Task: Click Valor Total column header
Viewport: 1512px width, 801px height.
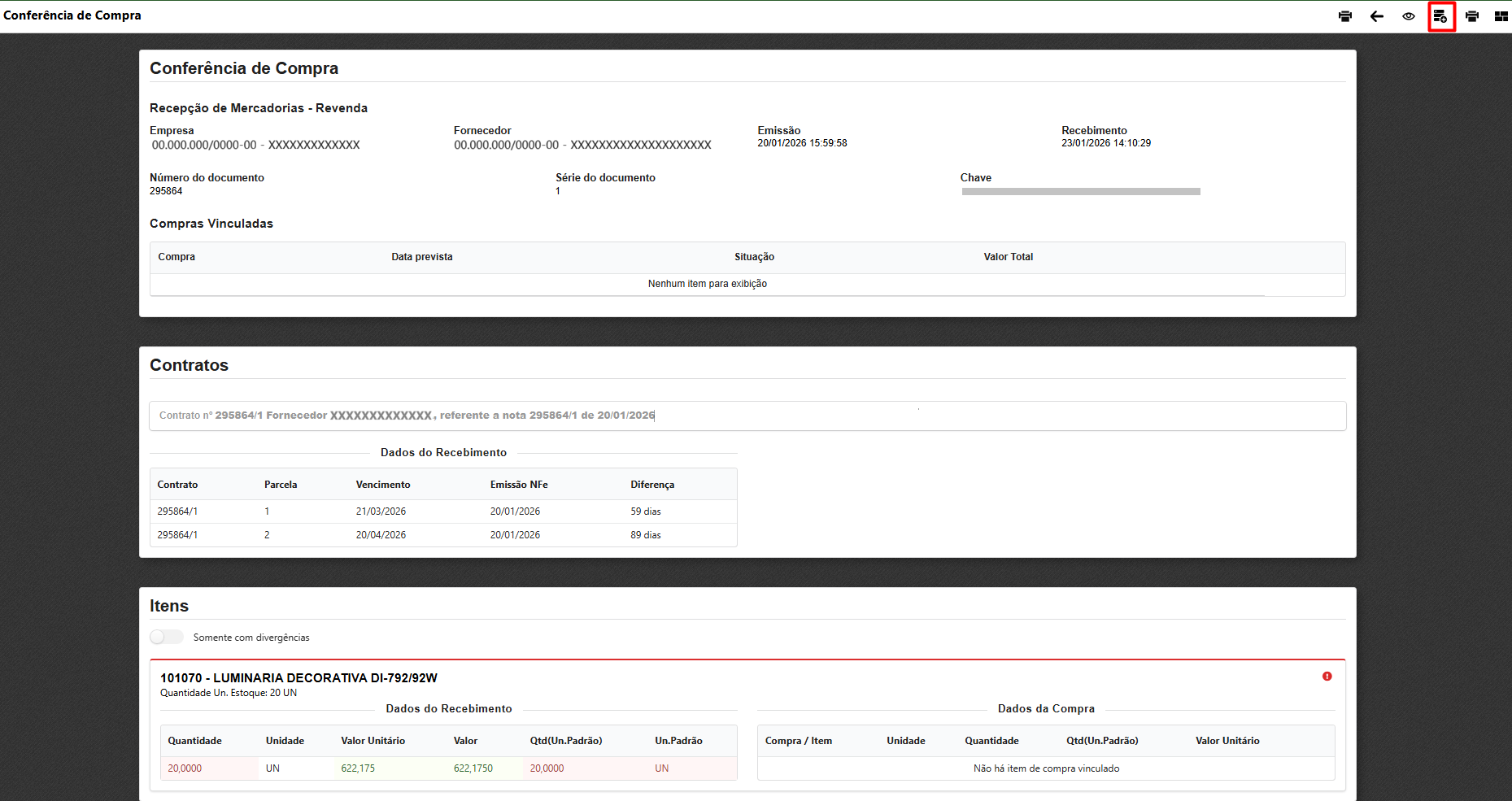Action: [1008, 257]
